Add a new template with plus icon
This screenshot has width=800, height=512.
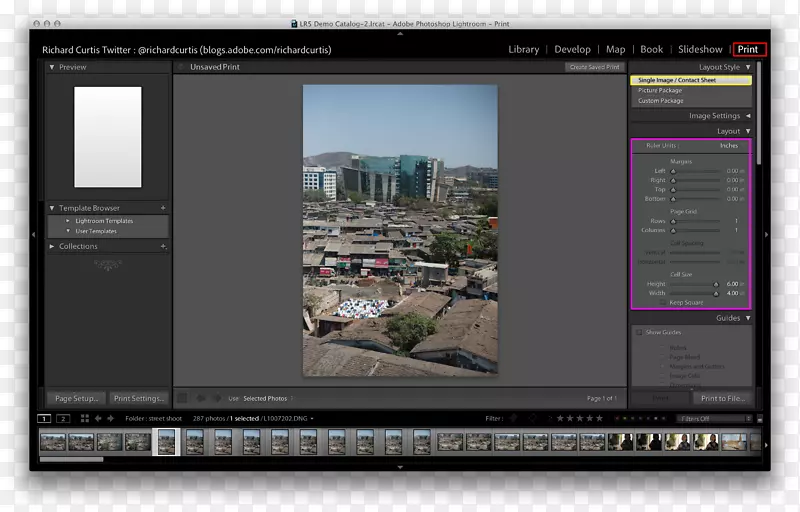click(x=163, y=208)
